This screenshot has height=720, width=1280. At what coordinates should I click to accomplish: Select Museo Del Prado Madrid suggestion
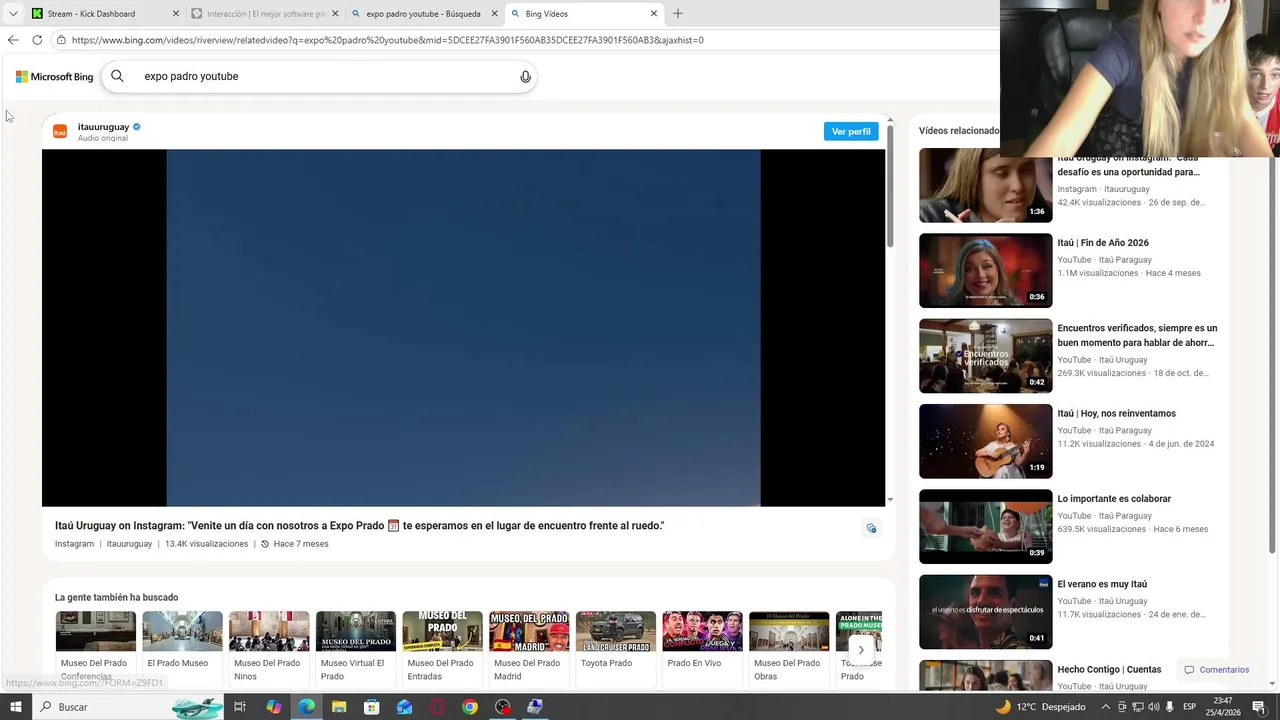point(529,646)
